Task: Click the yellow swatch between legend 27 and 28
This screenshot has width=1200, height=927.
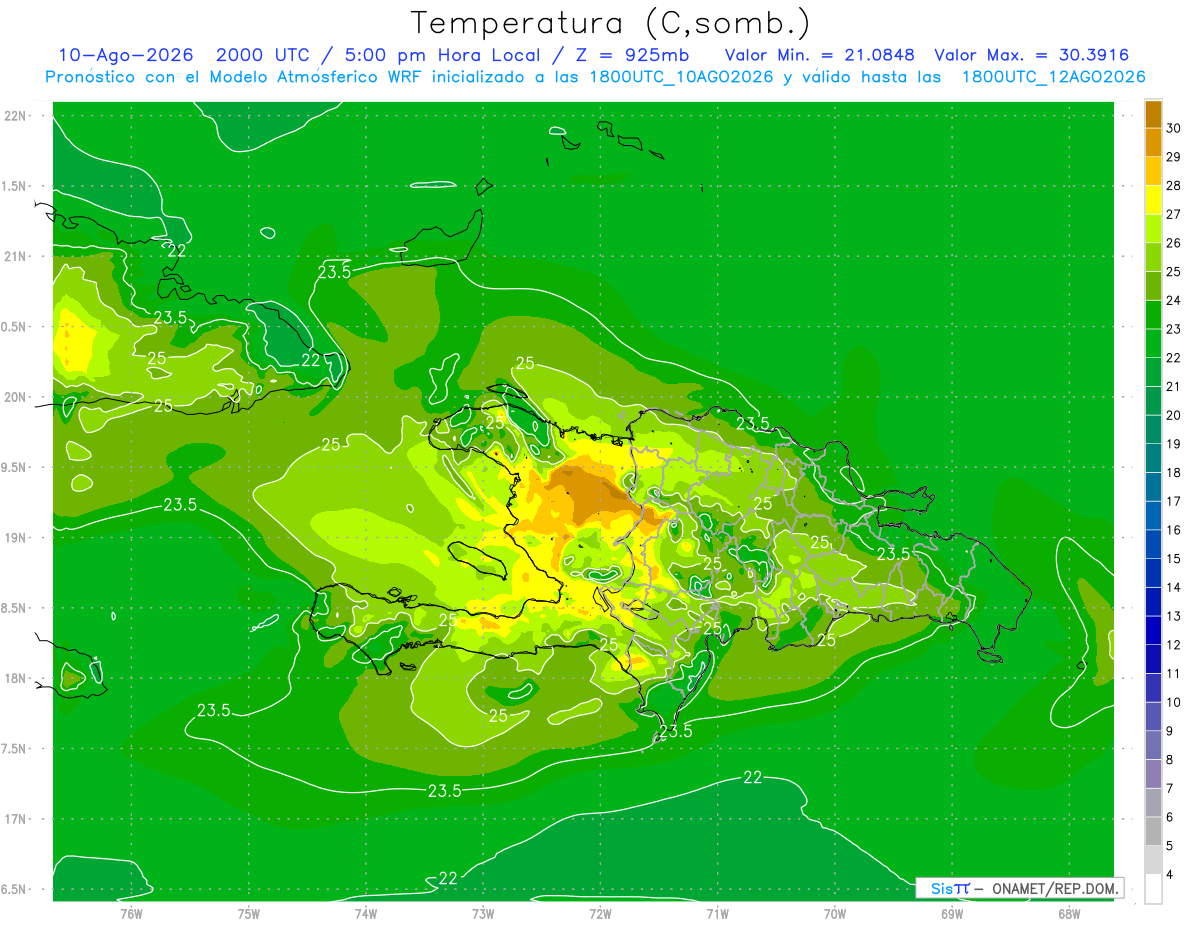Action: (1153, 200)
